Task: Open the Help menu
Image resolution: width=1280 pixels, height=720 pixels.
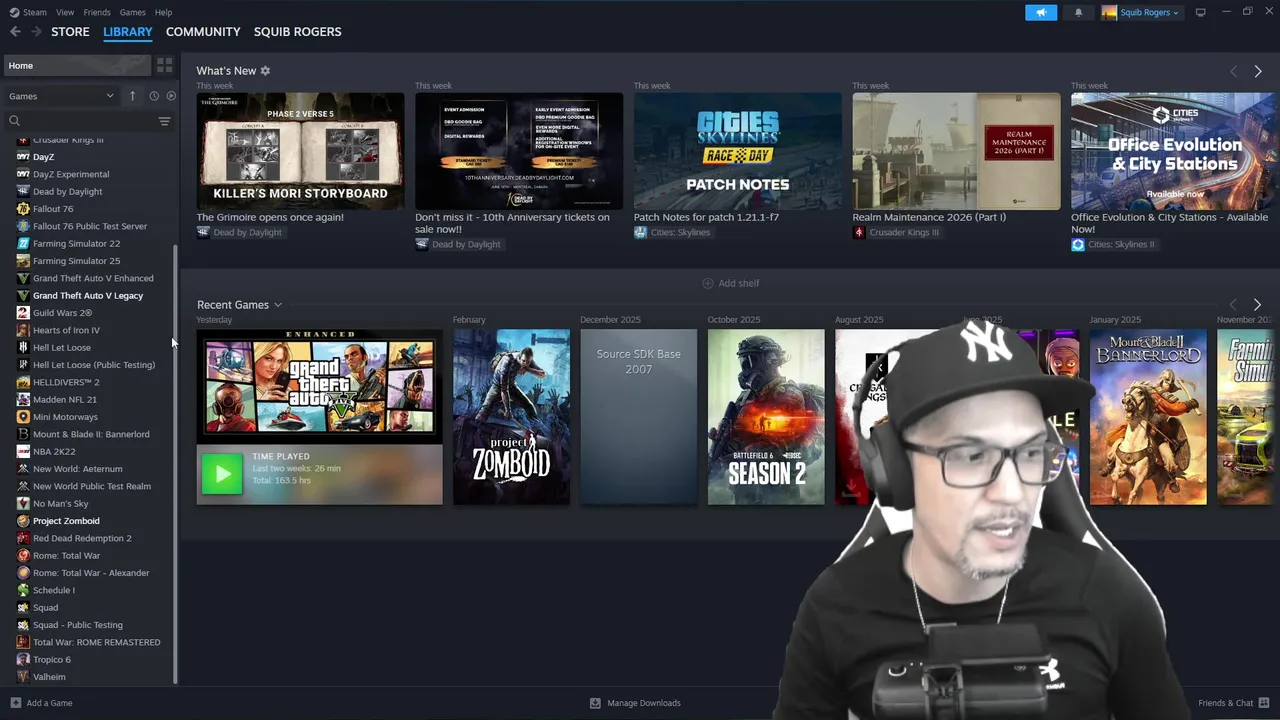Action: coord(163,12)
